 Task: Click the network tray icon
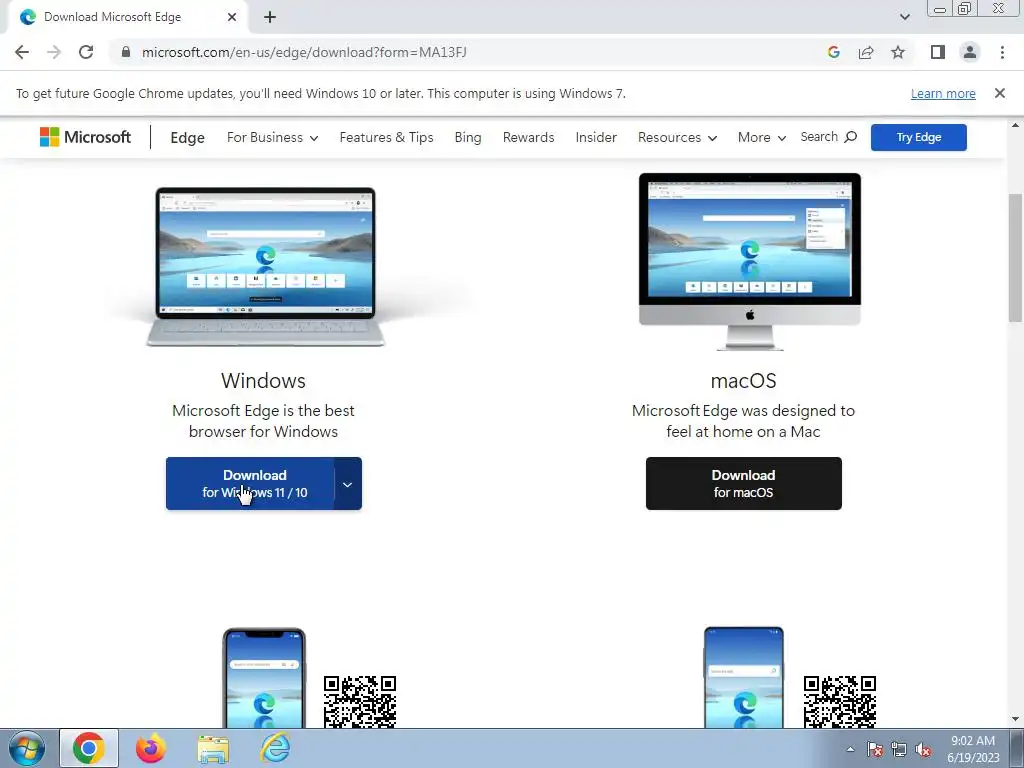(899, 749)
